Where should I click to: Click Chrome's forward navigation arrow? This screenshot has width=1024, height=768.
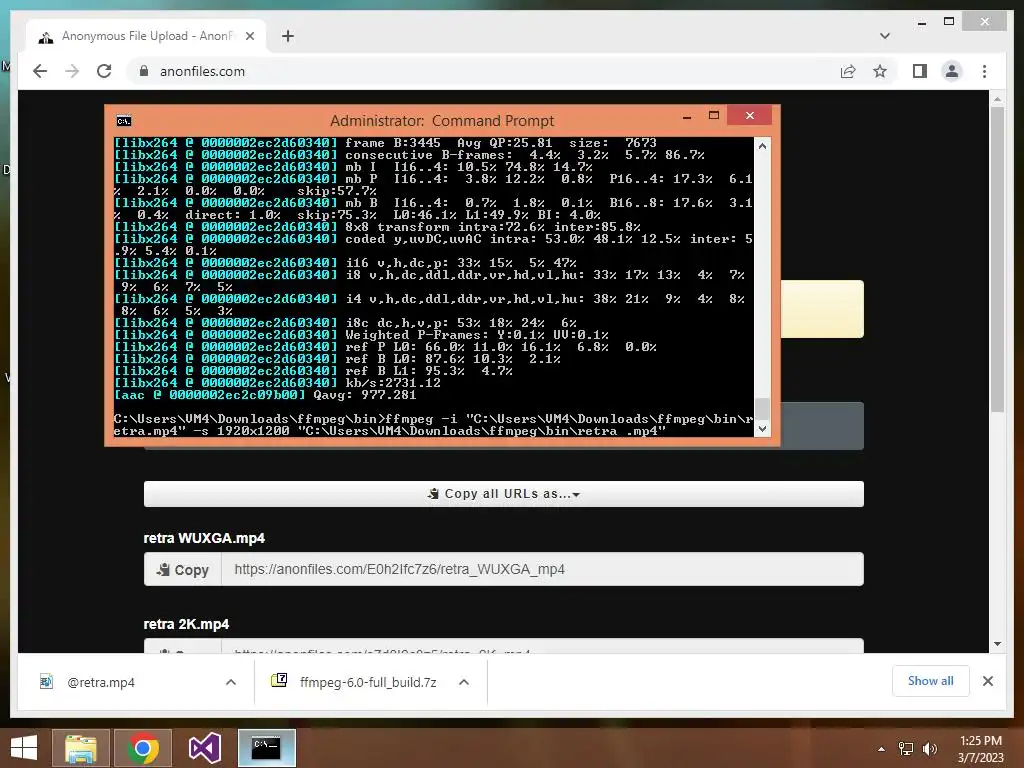(x=72, y=71)
